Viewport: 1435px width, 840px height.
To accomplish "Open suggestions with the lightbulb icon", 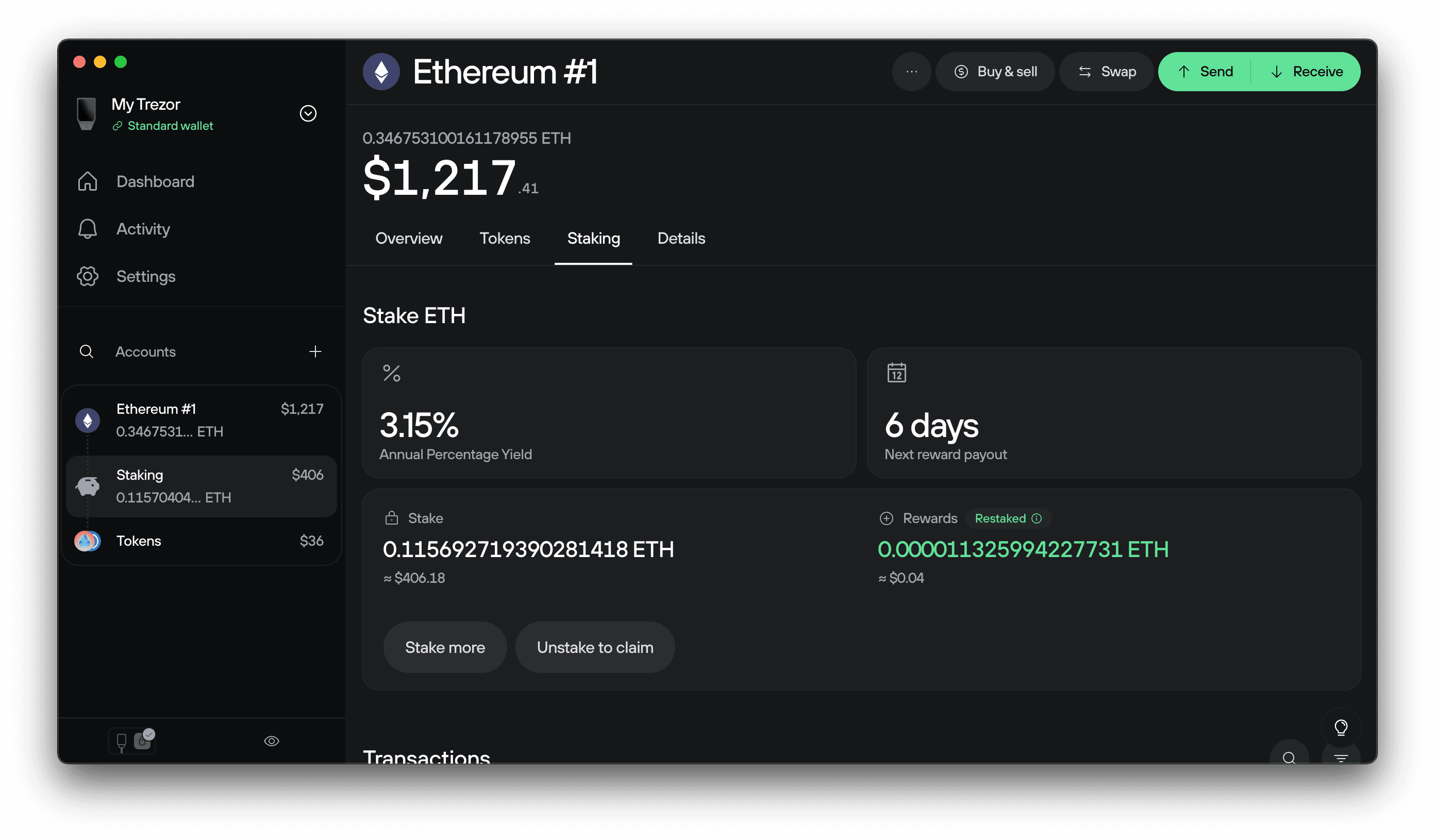I will click(x=1341, y=727).
